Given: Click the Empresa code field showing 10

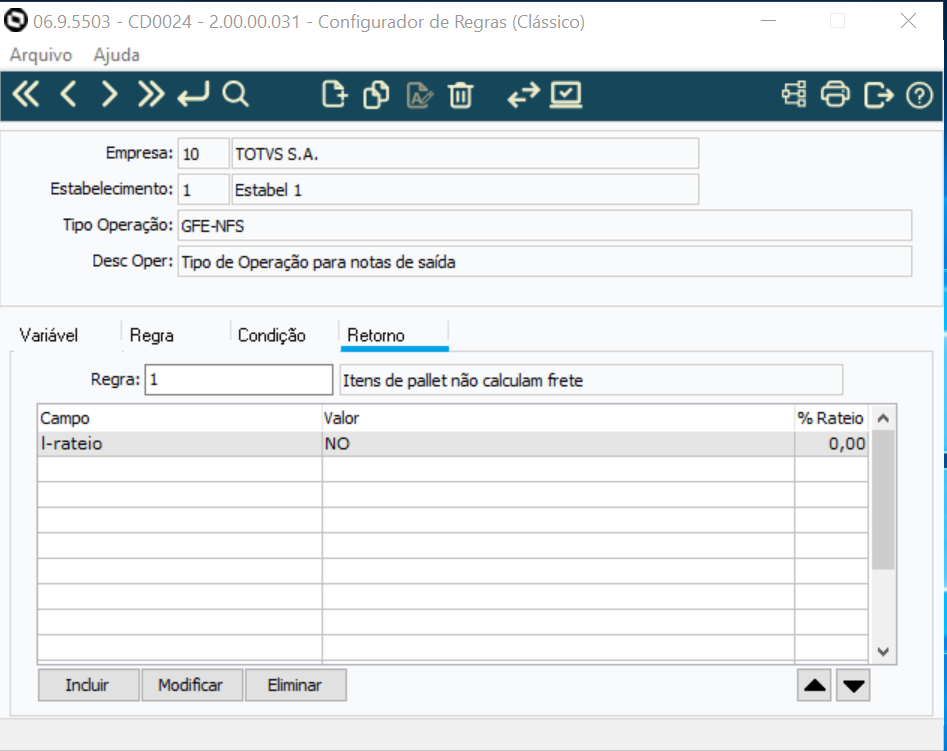Looking at the screenshot, I should pyautogui.click(x=204, y=154).
